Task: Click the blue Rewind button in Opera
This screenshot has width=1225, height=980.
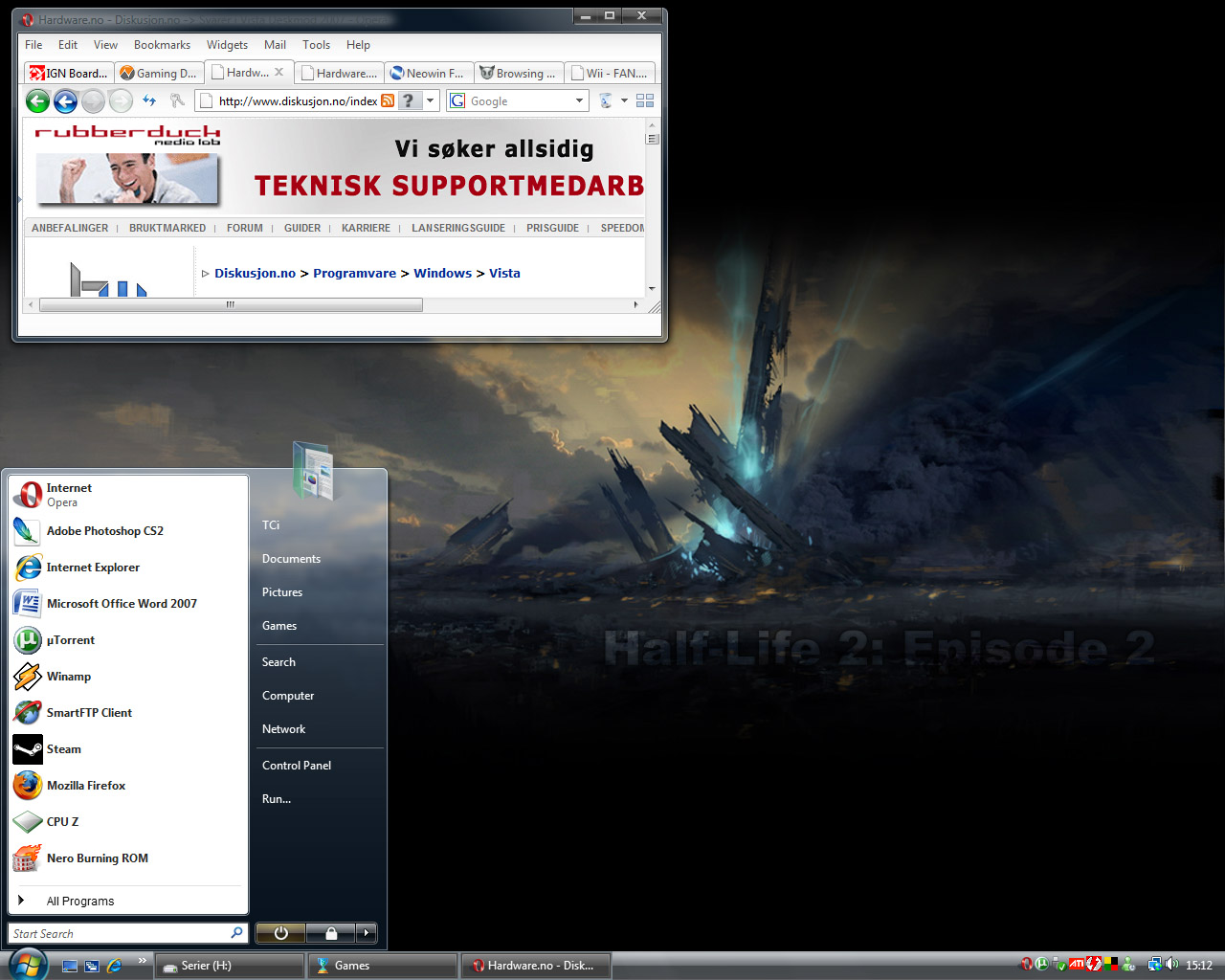Action: point(65,100)
